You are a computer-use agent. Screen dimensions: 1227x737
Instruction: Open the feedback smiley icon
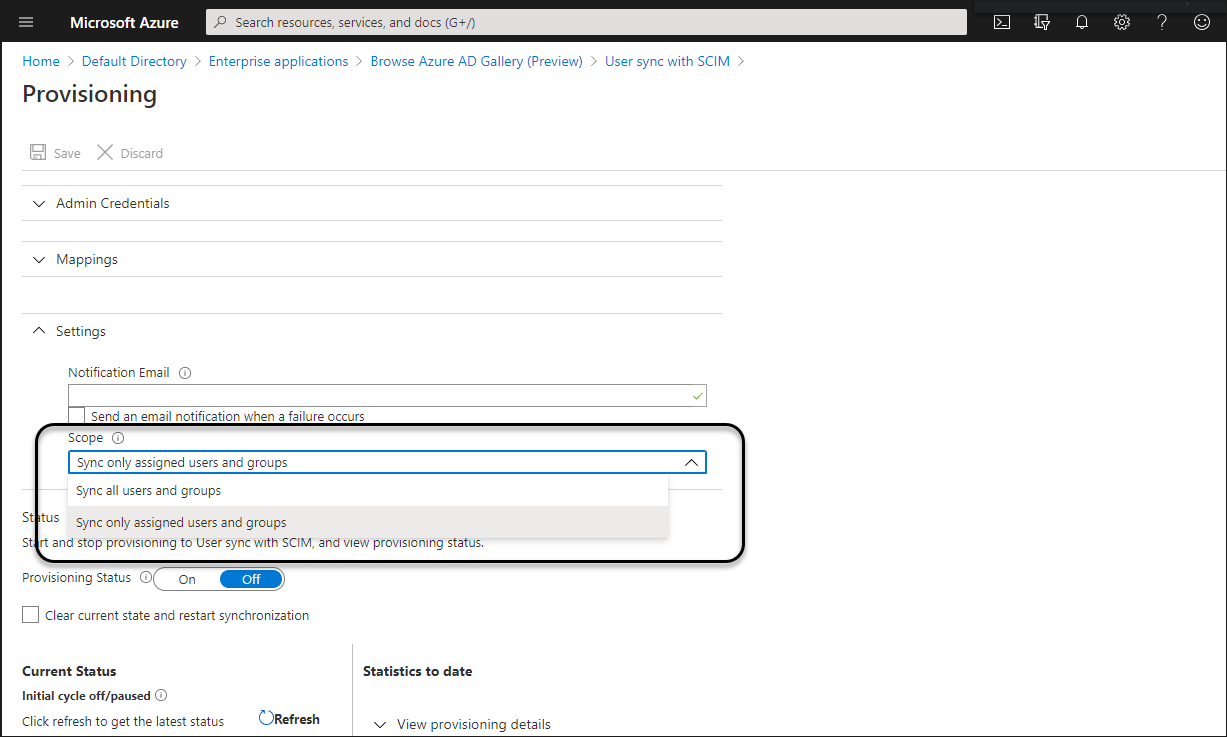tap(1202, 22)
